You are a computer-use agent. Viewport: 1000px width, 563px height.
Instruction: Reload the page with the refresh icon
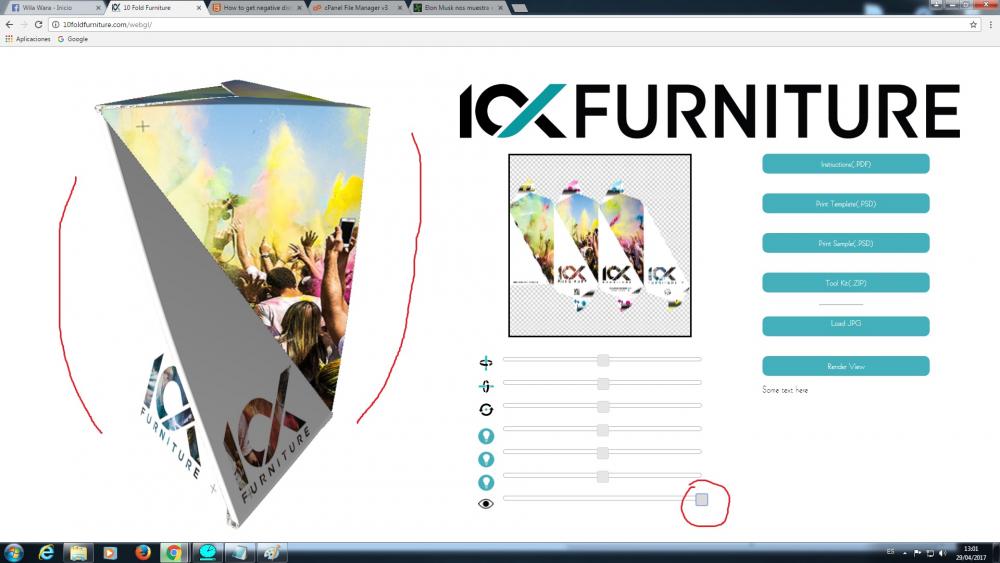pyautogui.click(x=38, y=24)
